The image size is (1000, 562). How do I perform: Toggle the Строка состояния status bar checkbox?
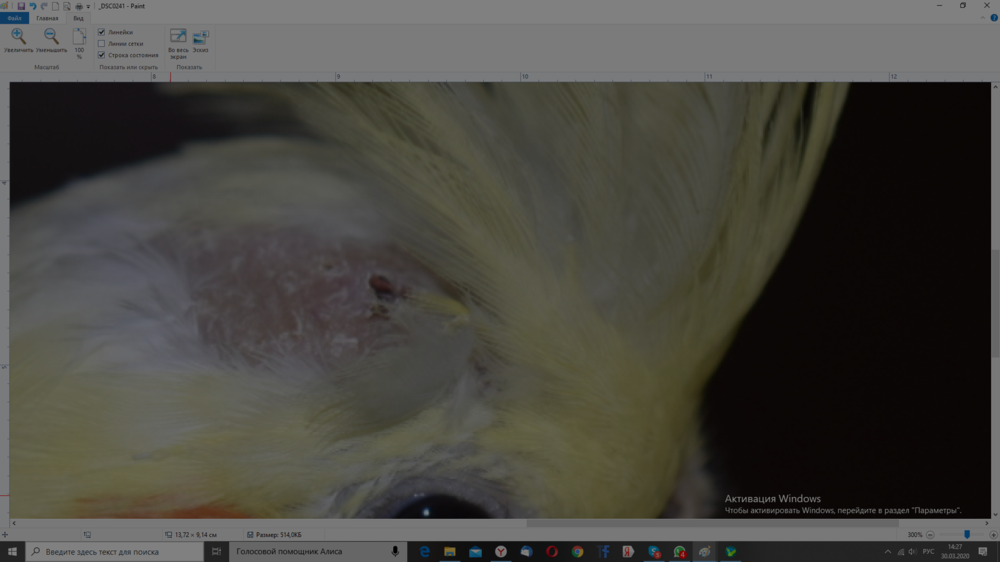[102, 55]
